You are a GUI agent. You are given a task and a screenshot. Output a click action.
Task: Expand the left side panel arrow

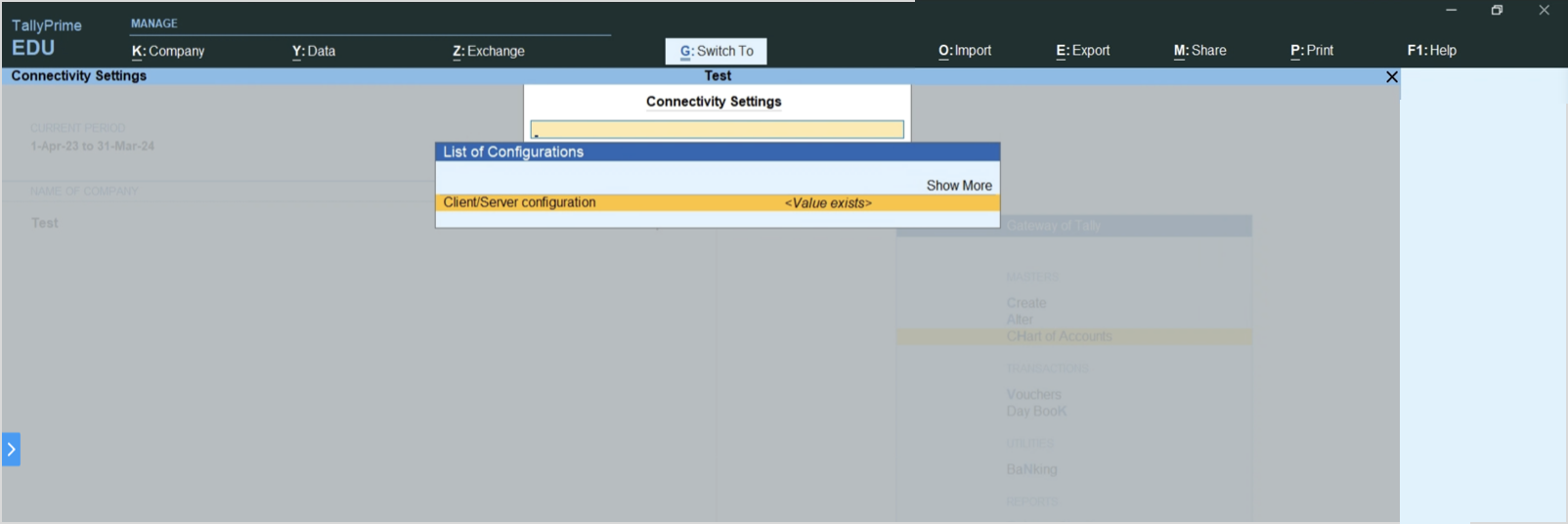(x=11, y=450)
